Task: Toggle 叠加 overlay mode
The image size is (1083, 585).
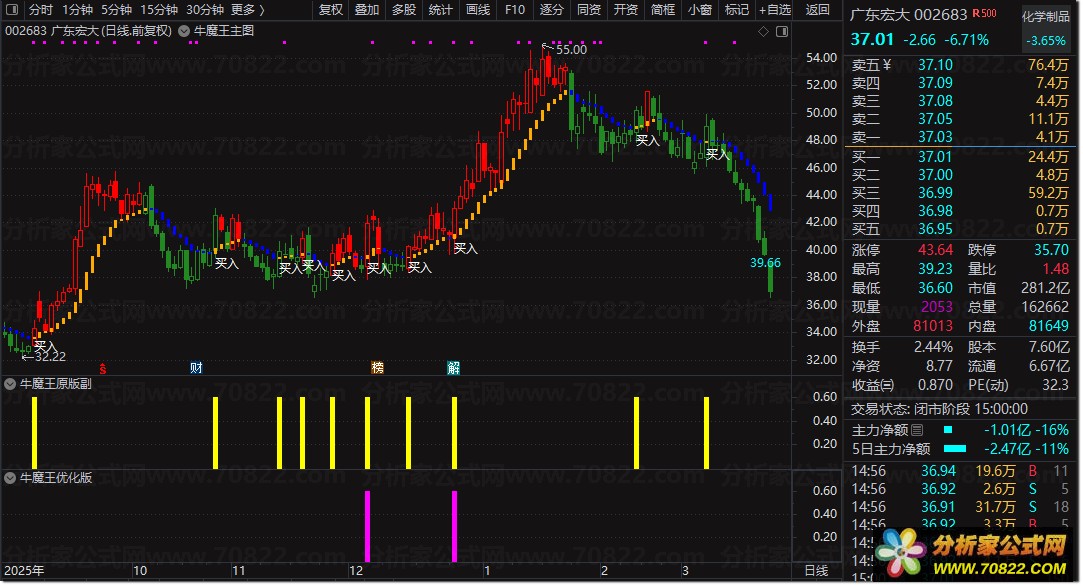Action: 367,10
